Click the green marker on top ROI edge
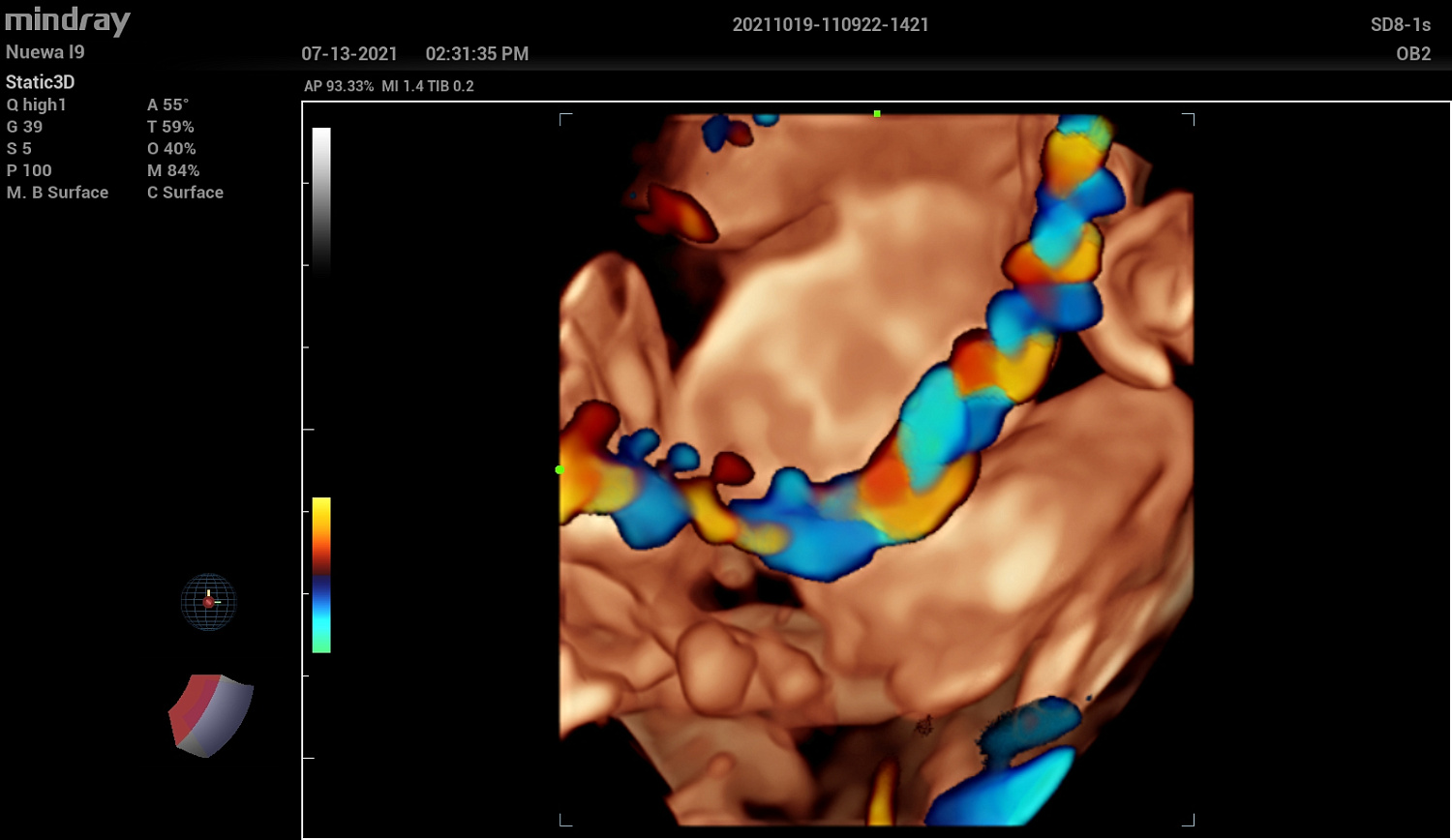 point(877,114)
